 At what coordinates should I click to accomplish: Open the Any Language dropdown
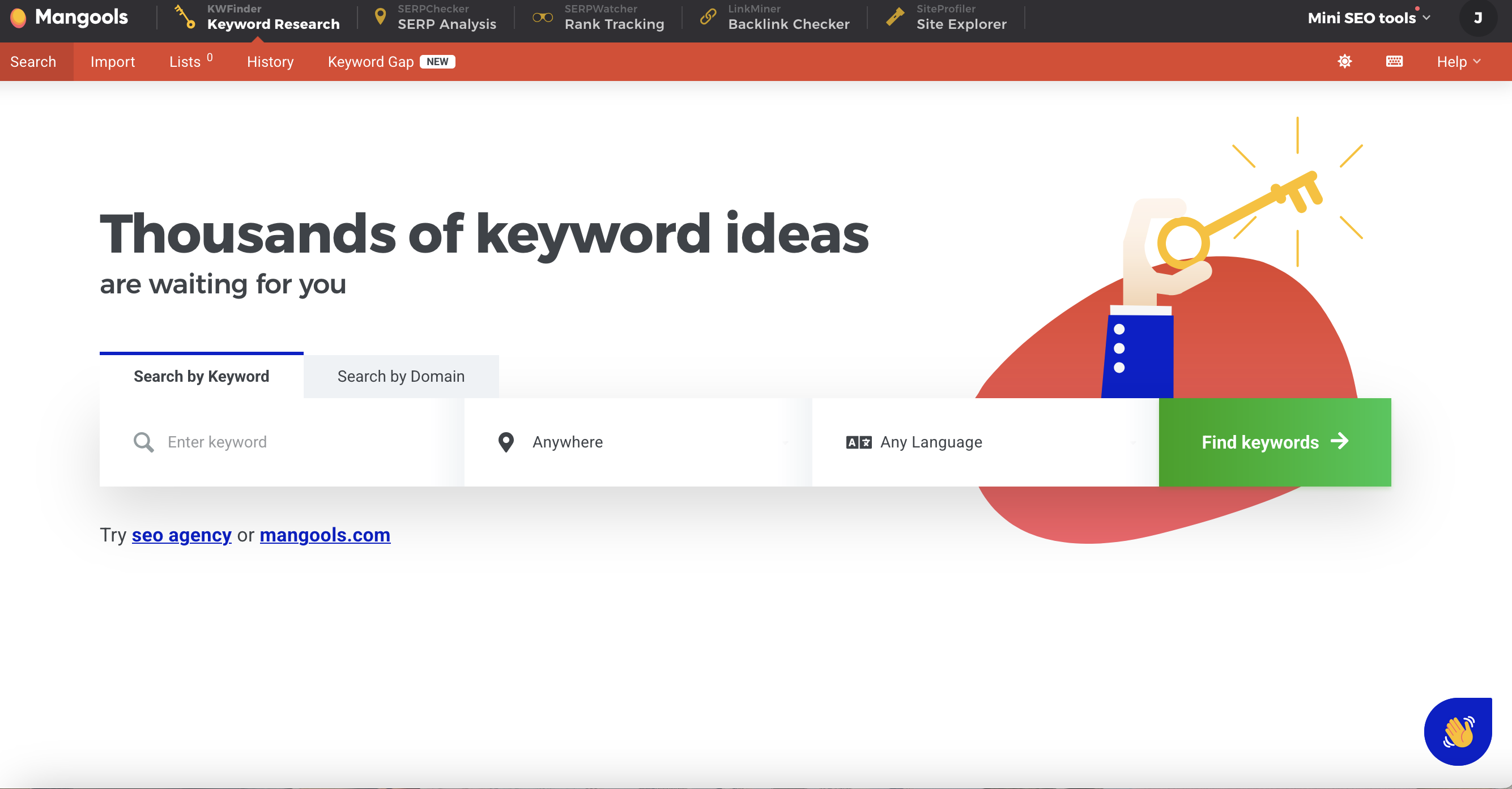(986, 441)
